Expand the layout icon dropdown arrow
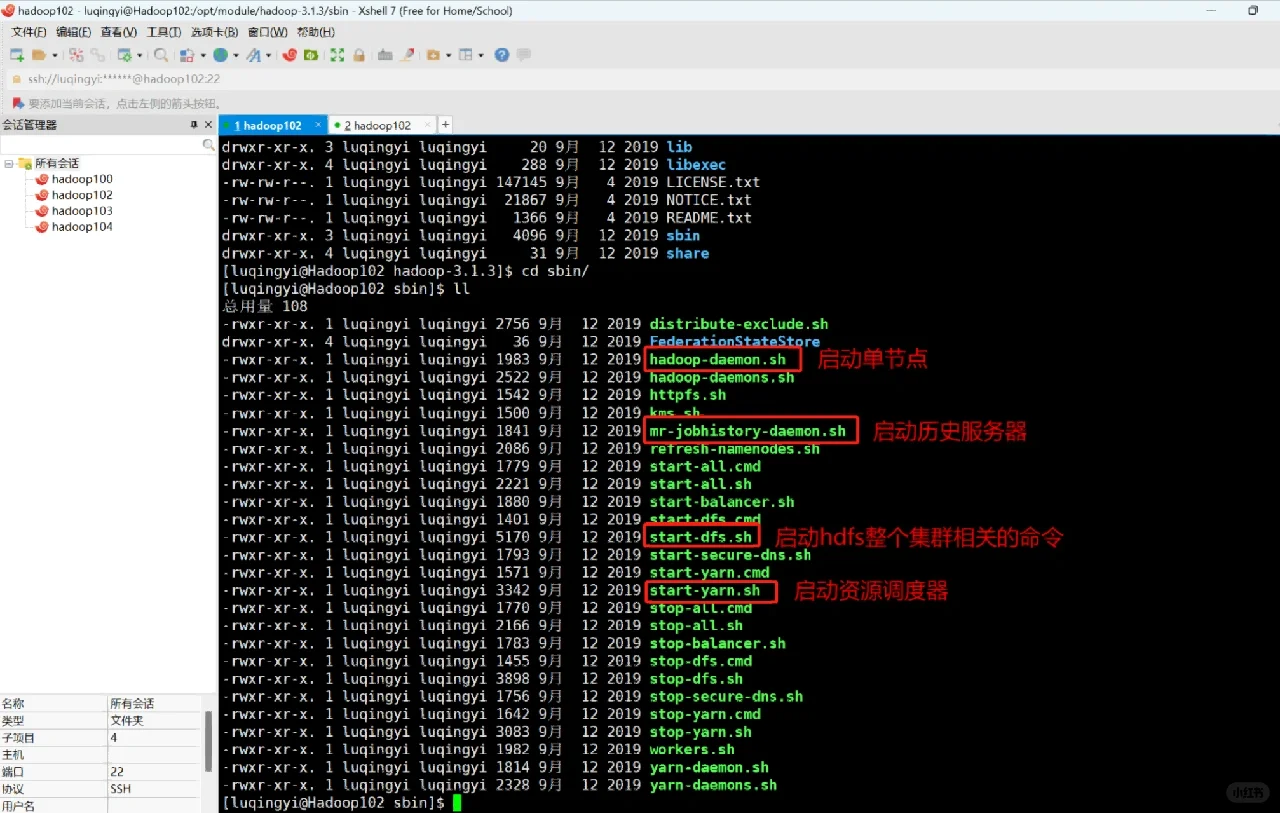 [x=481, y=55]
